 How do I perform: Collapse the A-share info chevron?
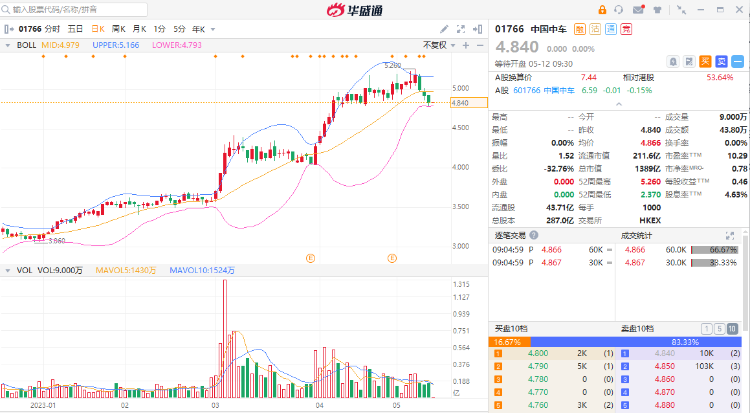[x=619, y=104]
